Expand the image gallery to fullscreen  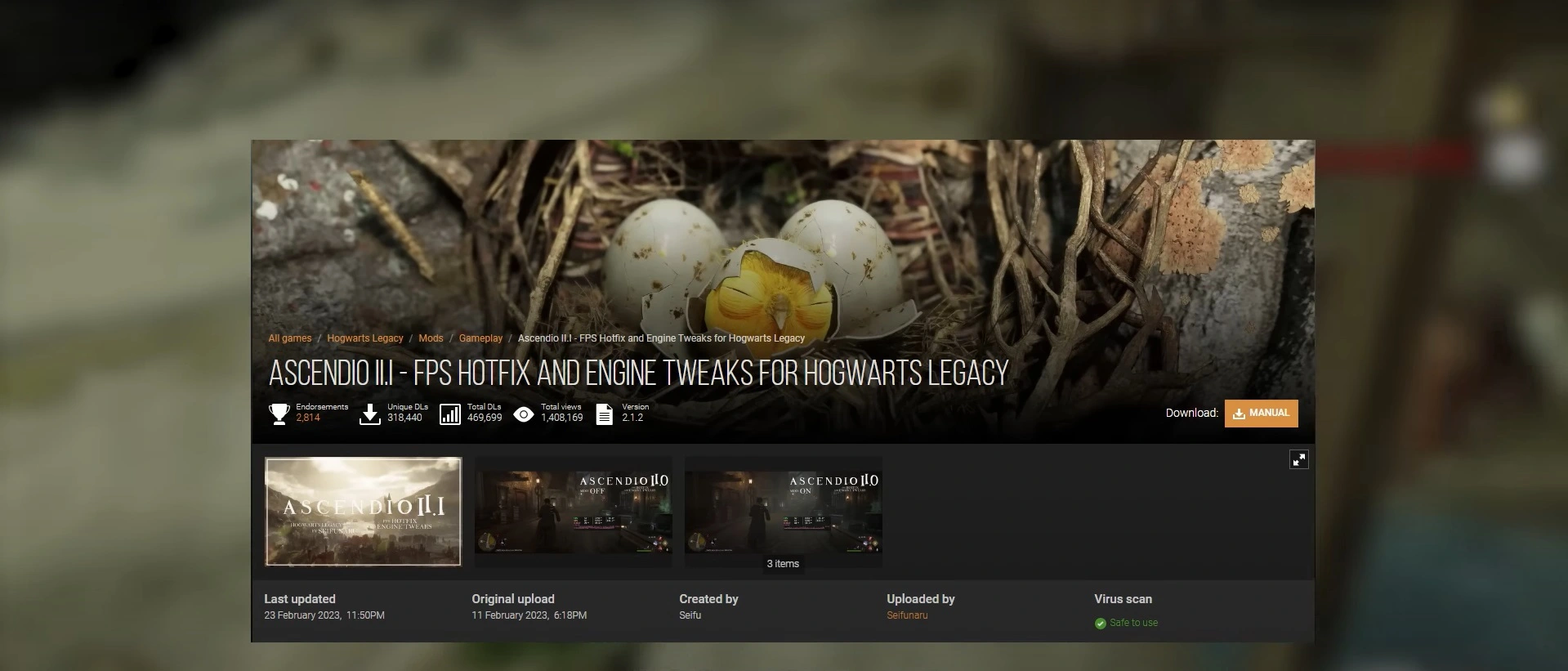tap(1298, 459)
